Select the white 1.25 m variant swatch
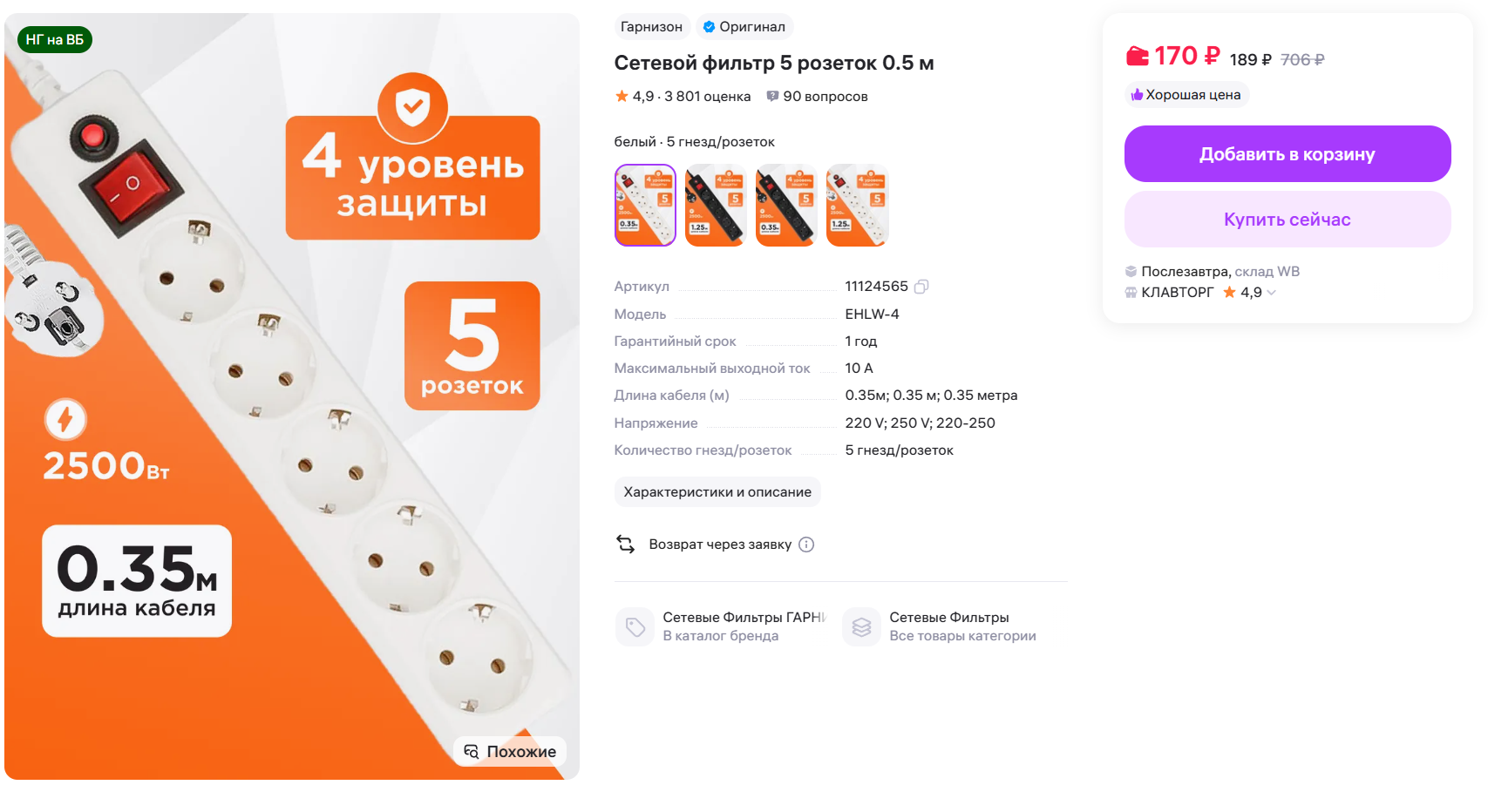Image resolution: width=1488 pixels, height=812 pixels. pyautogui.click(x=857, y=206)
